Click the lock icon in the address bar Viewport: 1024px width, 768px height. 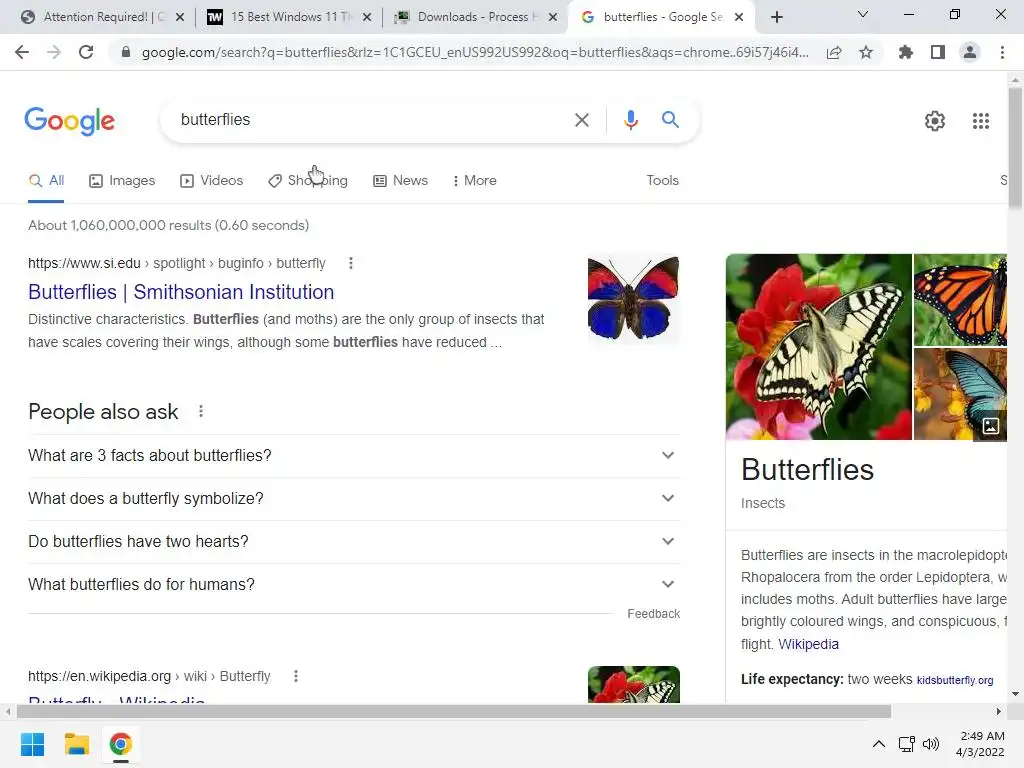(x=126, y=52)
